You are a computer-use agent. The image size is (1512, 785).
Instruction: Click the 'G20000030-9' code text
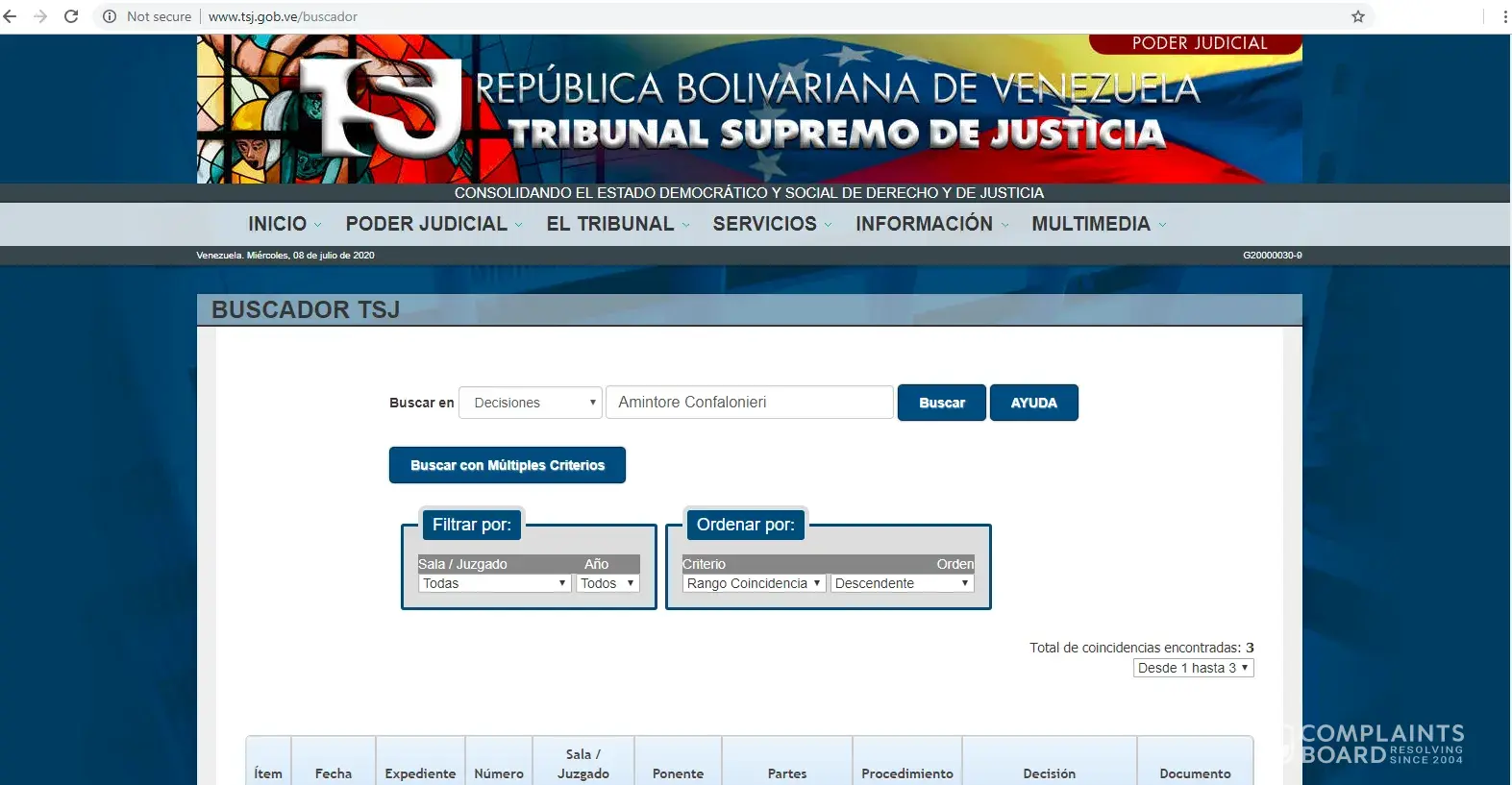tap(1273, 256)
